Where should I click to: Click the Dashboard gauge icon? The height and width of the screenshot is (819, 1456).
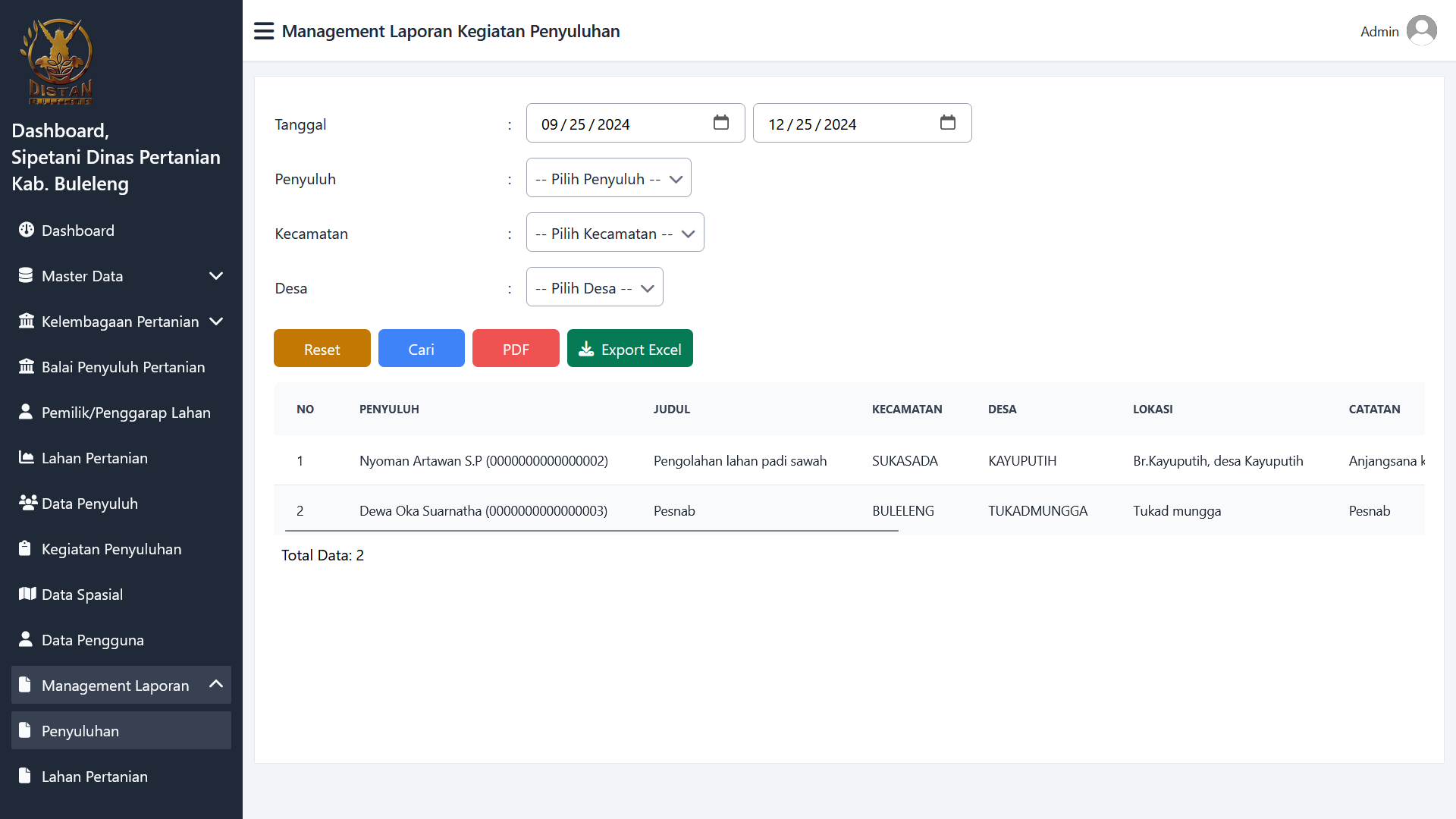(27, 230)
